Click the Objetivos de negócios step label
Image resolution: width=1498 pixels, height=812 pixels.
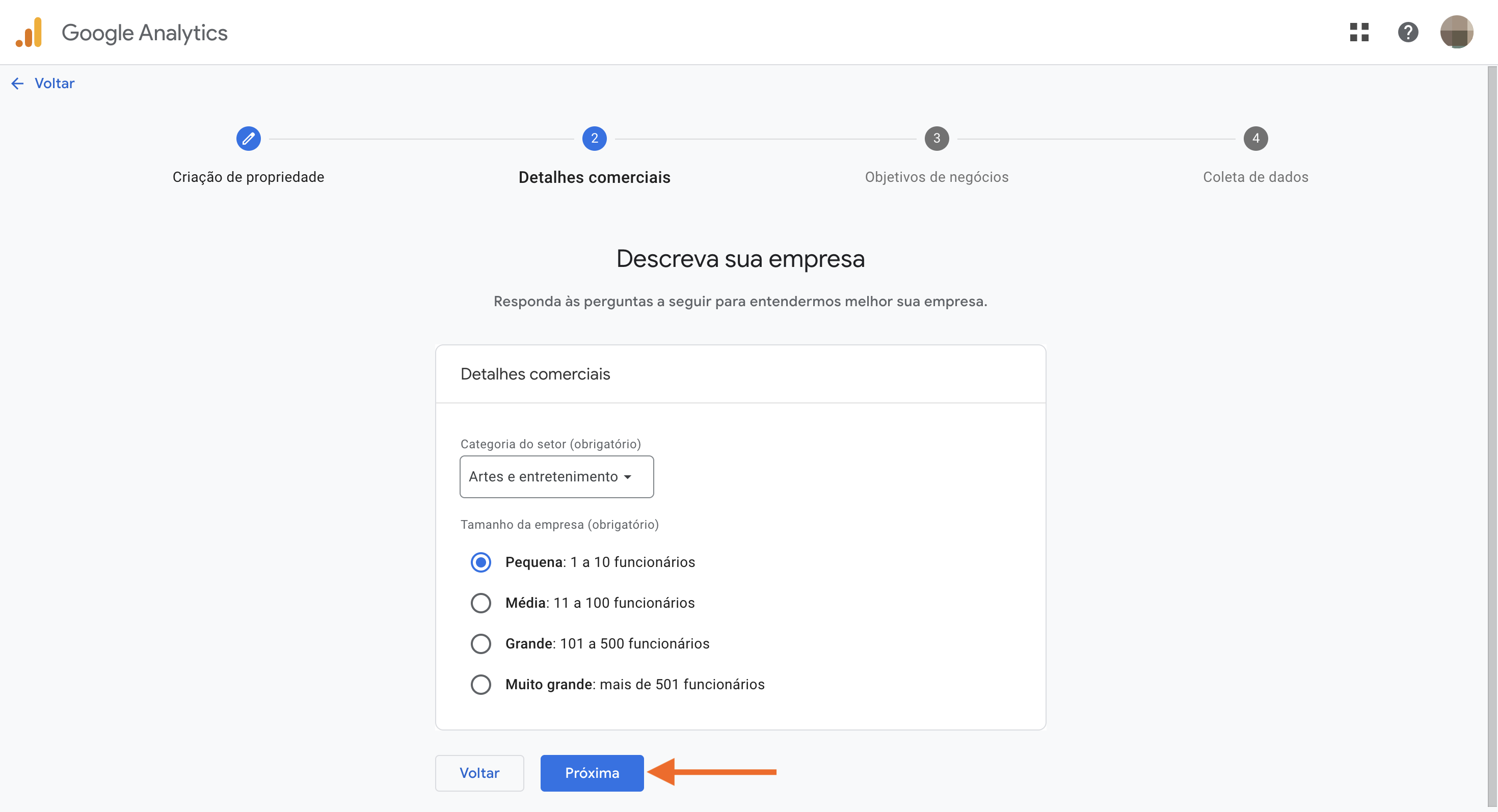(937, 177)
